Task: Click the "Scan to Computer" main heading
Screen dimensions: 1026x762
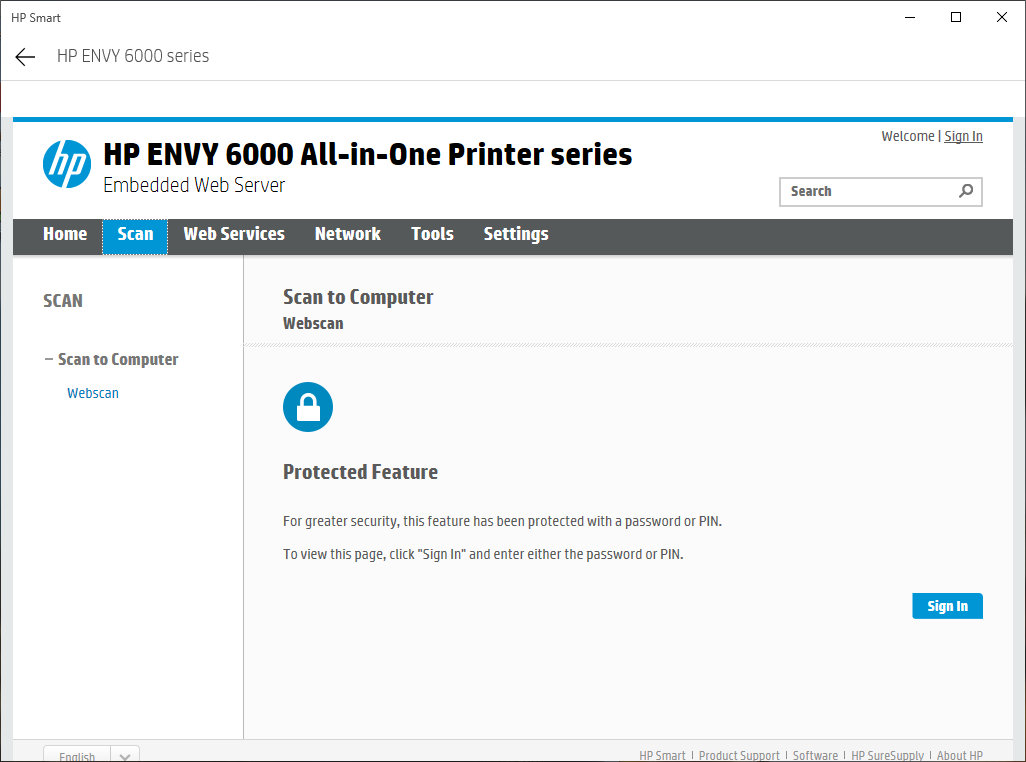Action: (358, 297)
